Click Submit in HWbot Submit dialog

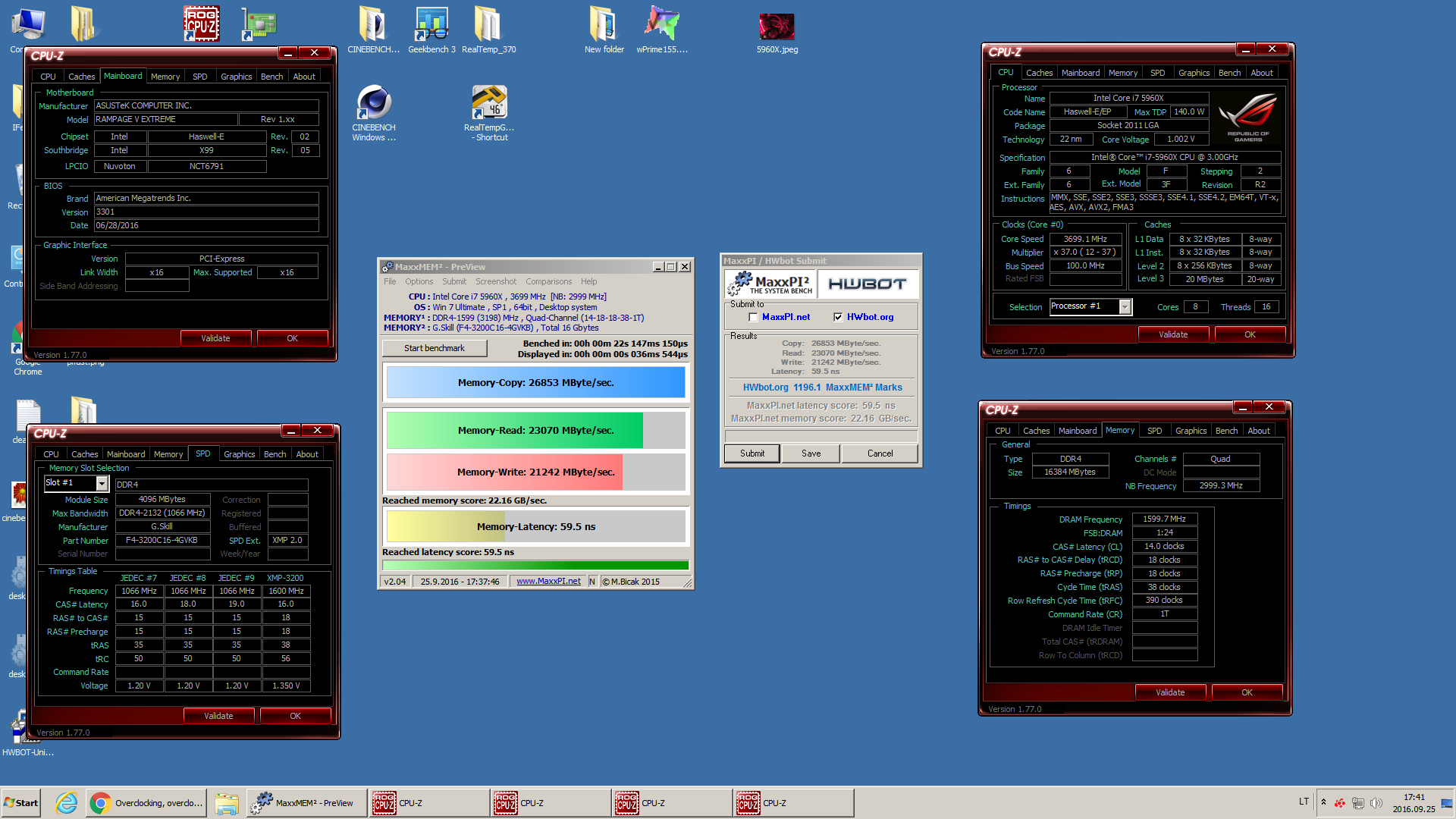752,453
